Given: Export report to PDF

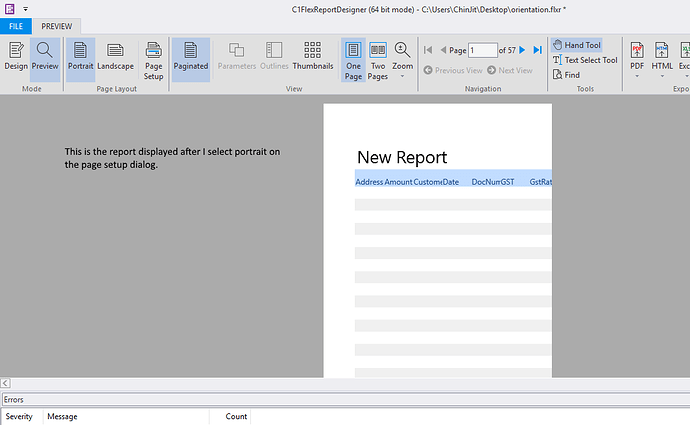Looking at the screenshot, I should [637, 55].
